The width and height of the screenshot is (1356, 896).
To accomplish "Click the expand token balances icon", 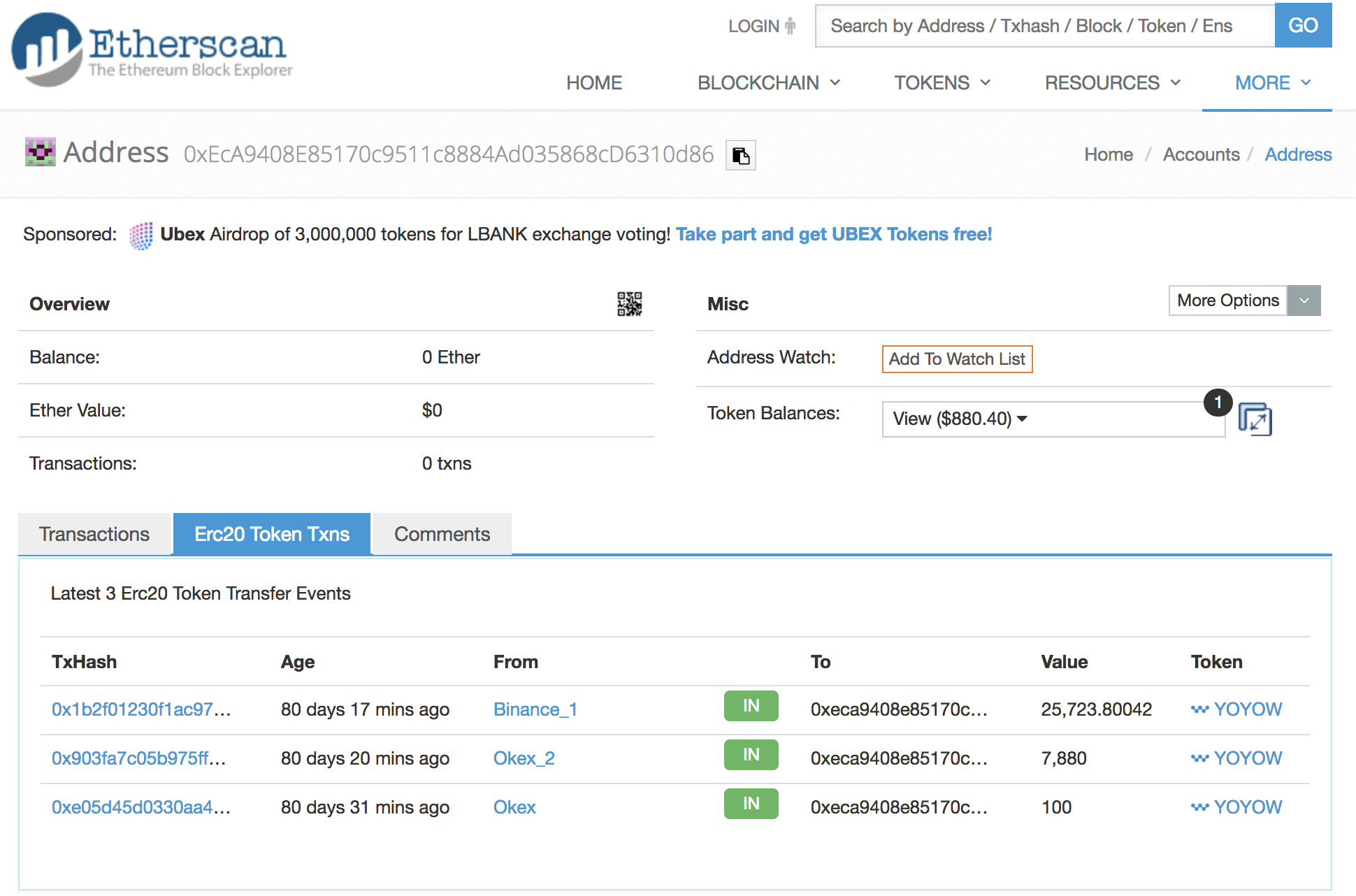I will coord(1255,419).
